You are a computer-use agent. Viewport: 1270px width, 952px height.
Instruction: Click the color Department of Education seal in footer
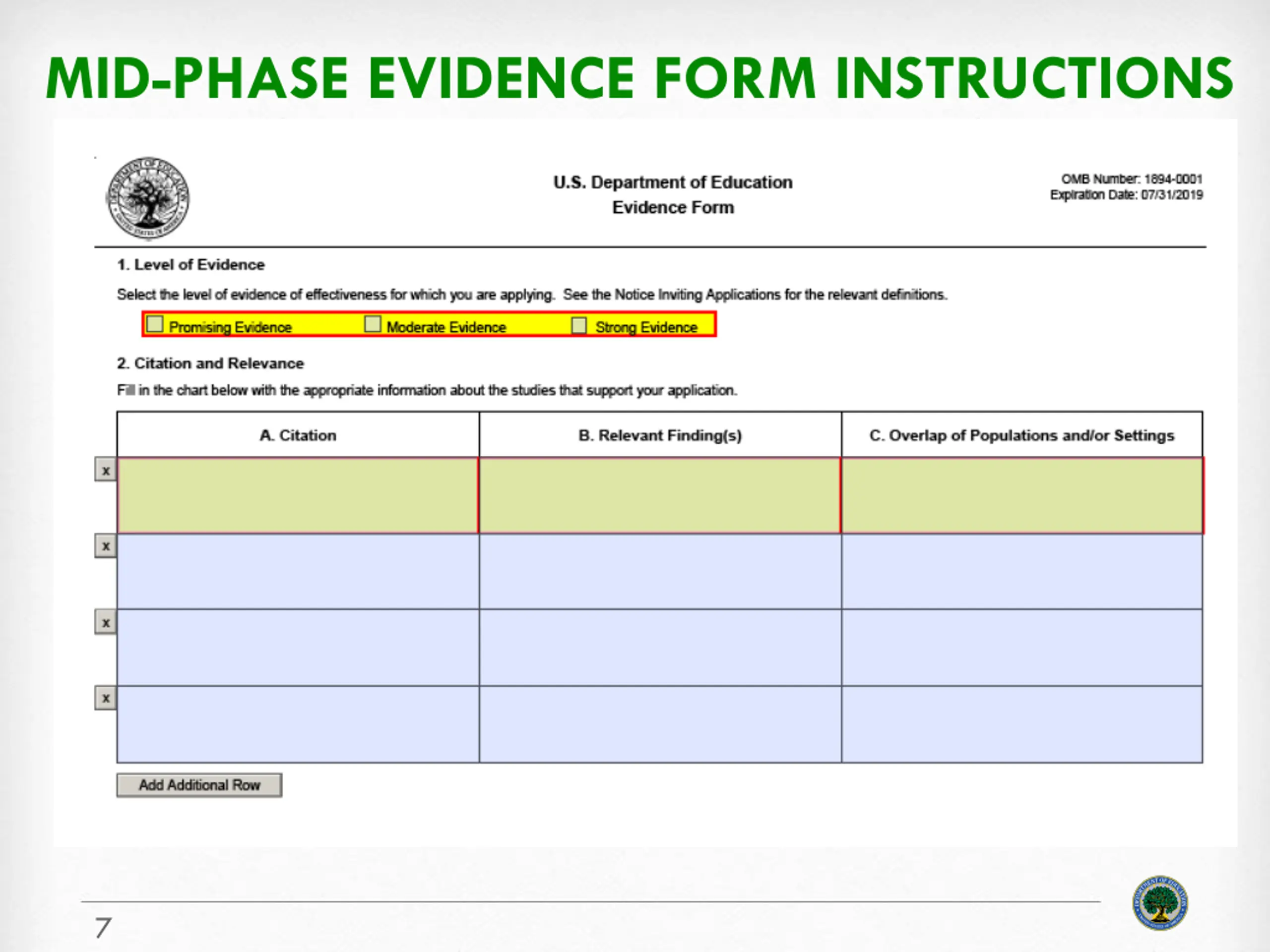1160,903
